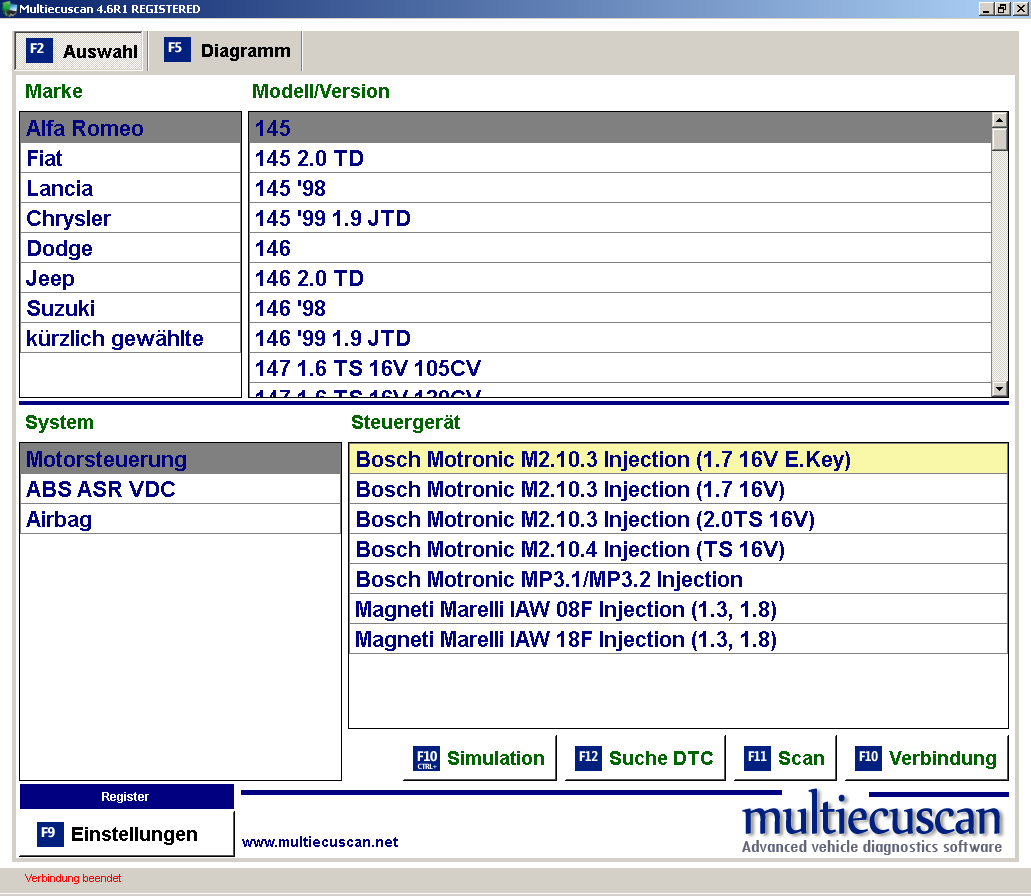Click the F10 Verbindung connect button
Viewport: 1031px width, 896px height.
pyautogui.click(x=926, y=758)
